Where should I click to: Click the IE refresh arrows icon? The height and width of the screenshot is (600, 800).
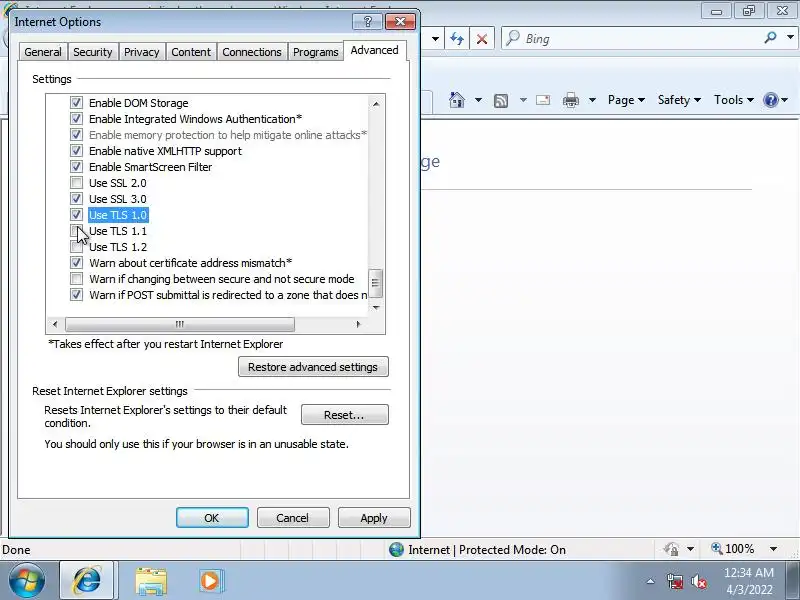tap(457, 39)
